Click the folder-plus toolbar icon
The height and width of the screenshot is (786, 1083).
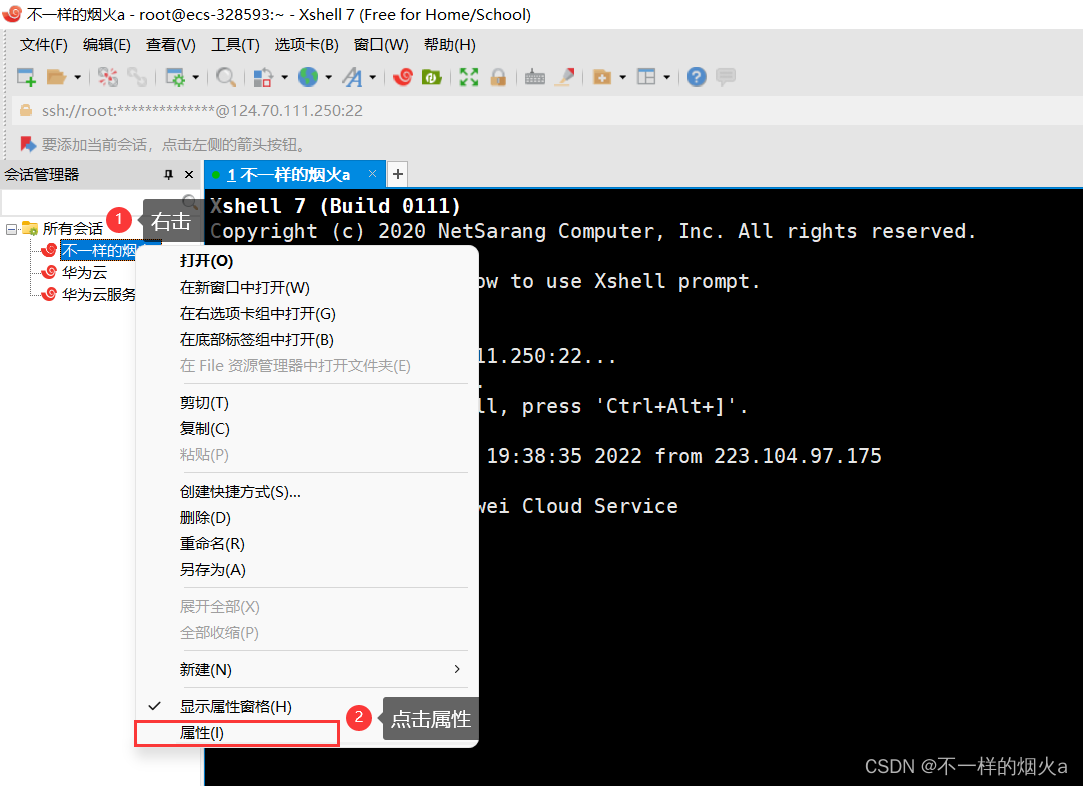click(602, 77)
